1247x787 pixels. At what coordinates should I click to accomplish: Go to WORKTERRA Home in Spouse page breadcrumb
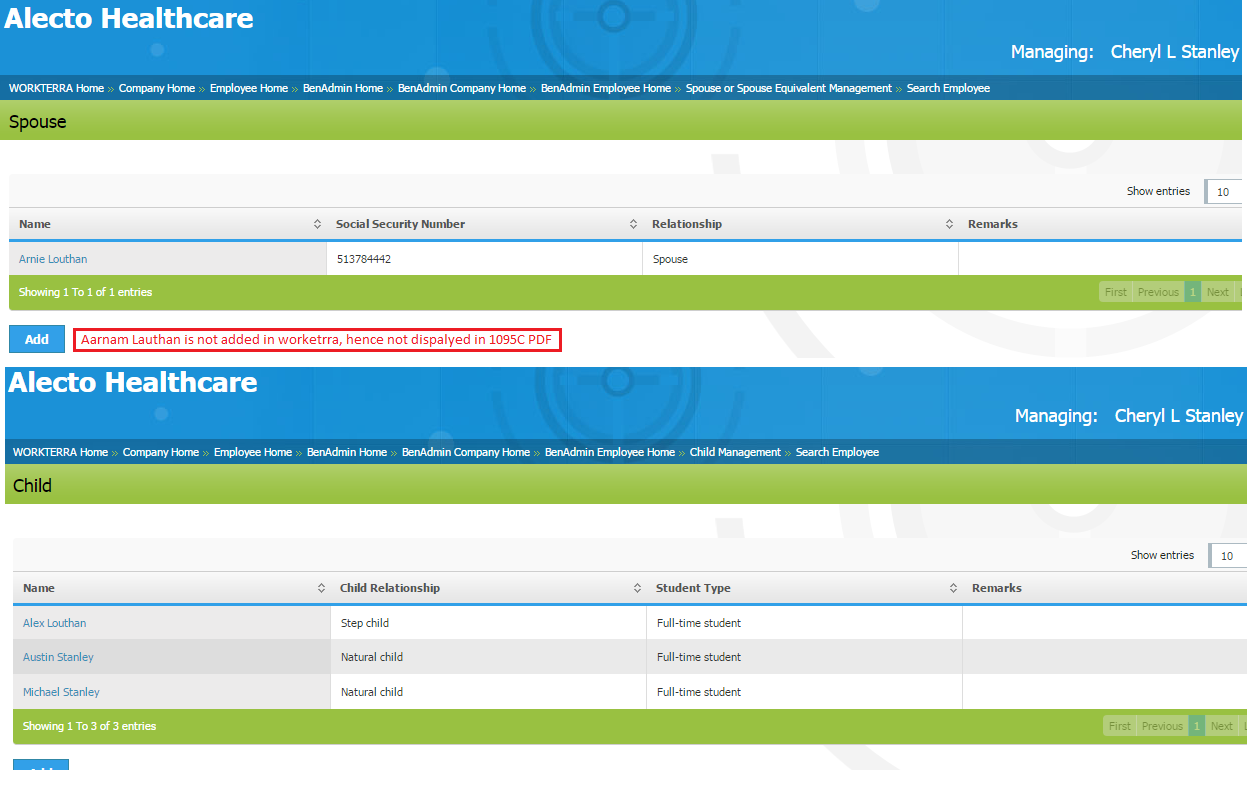click(x=56, y=88)
